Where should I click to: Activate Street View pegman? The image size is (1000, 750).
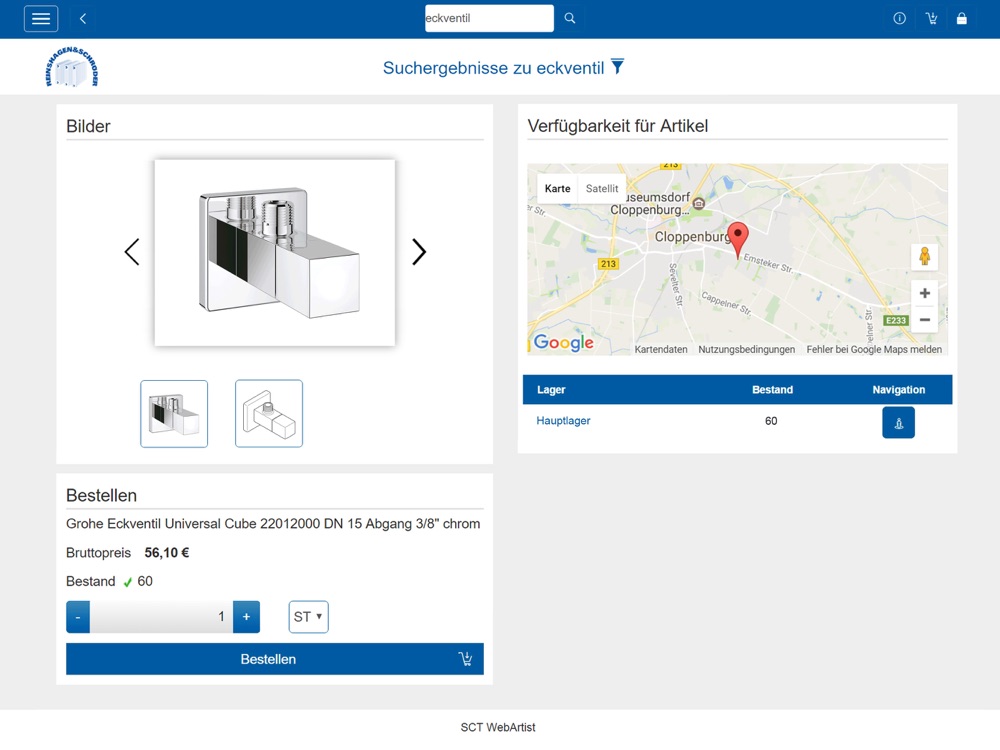pyautogui.click(x=924, y=256)
